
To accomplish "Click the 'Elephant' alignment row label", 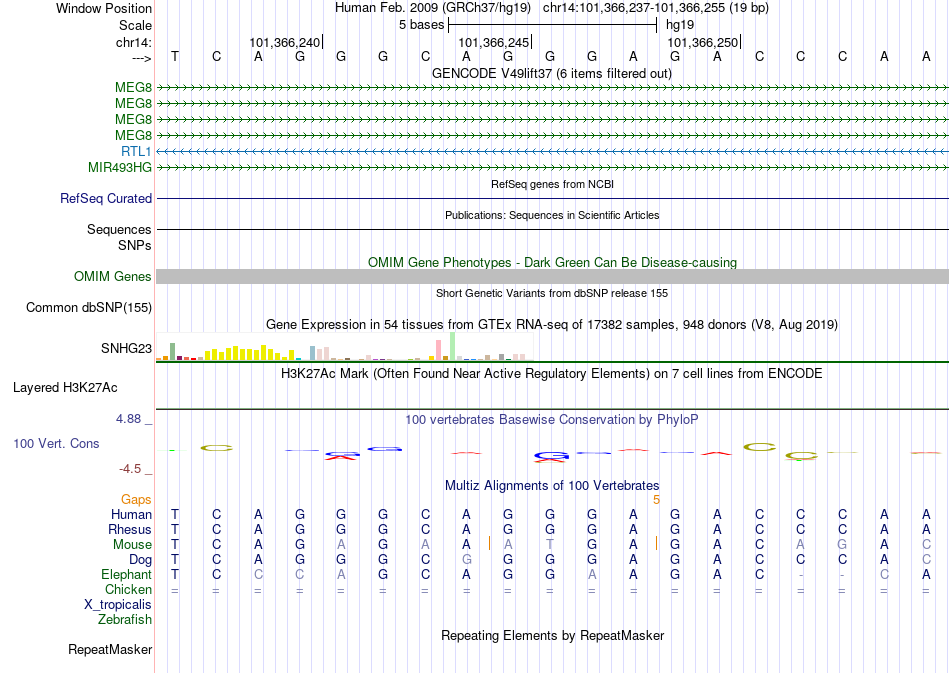I will [x=127, y=575].
